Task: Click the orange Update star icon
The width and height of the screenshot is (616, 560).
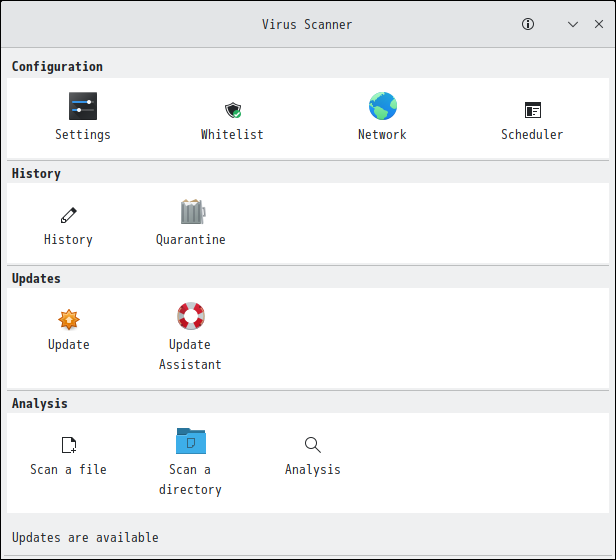Action: tap(69, 319)
